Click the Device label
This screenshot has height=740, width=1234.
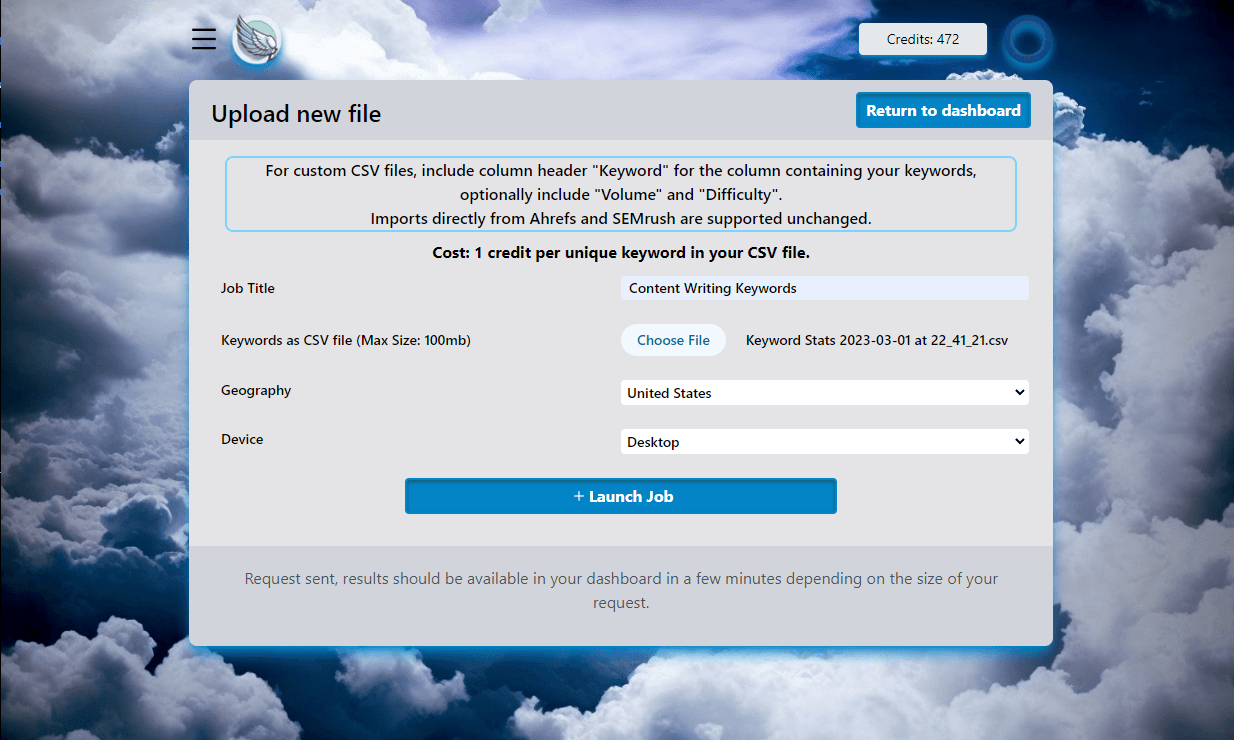click(x=242, y=439)
